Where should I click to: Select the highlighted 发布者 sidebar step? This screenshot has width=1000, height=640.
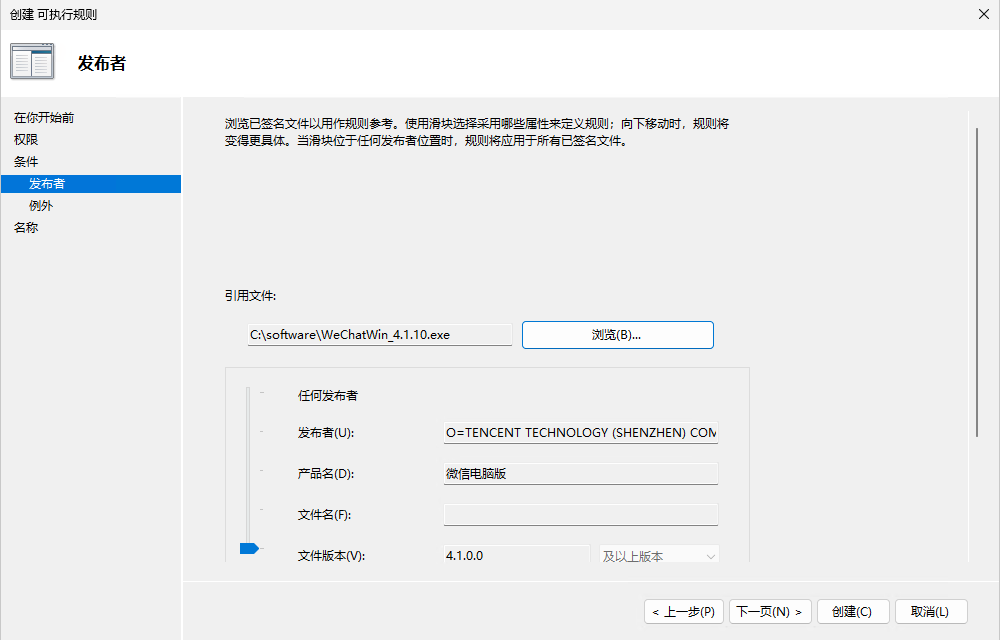[x=91, y=184]
